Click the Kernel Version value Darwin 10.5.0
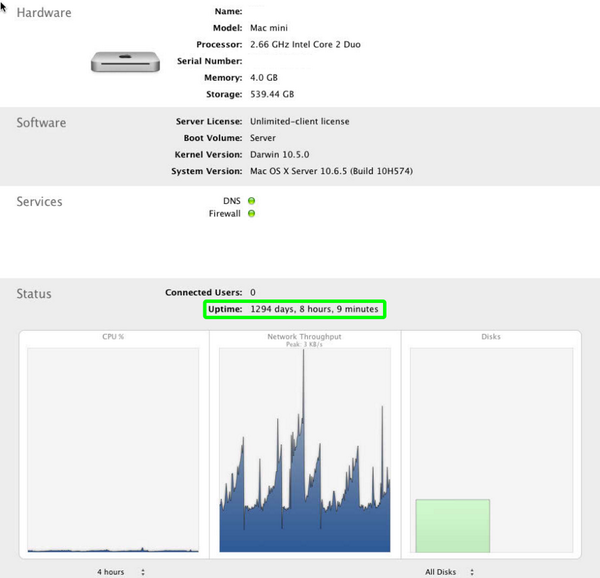This screenshot has height=578, width=600. pyautogui.click(x=280, y=155)
